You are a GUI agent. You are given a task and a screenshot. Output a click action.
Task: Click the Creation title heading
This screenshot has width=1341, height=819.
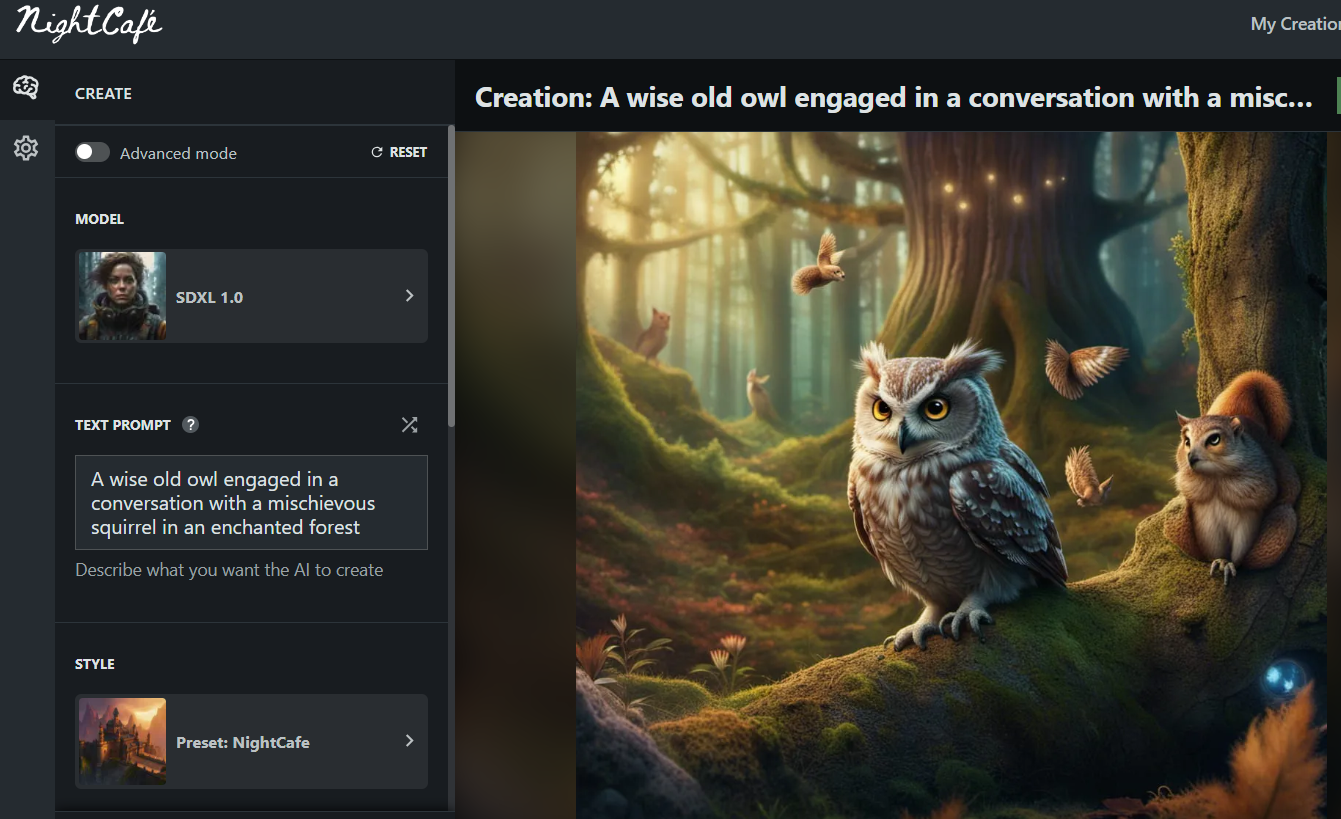[x=893, y=98]
